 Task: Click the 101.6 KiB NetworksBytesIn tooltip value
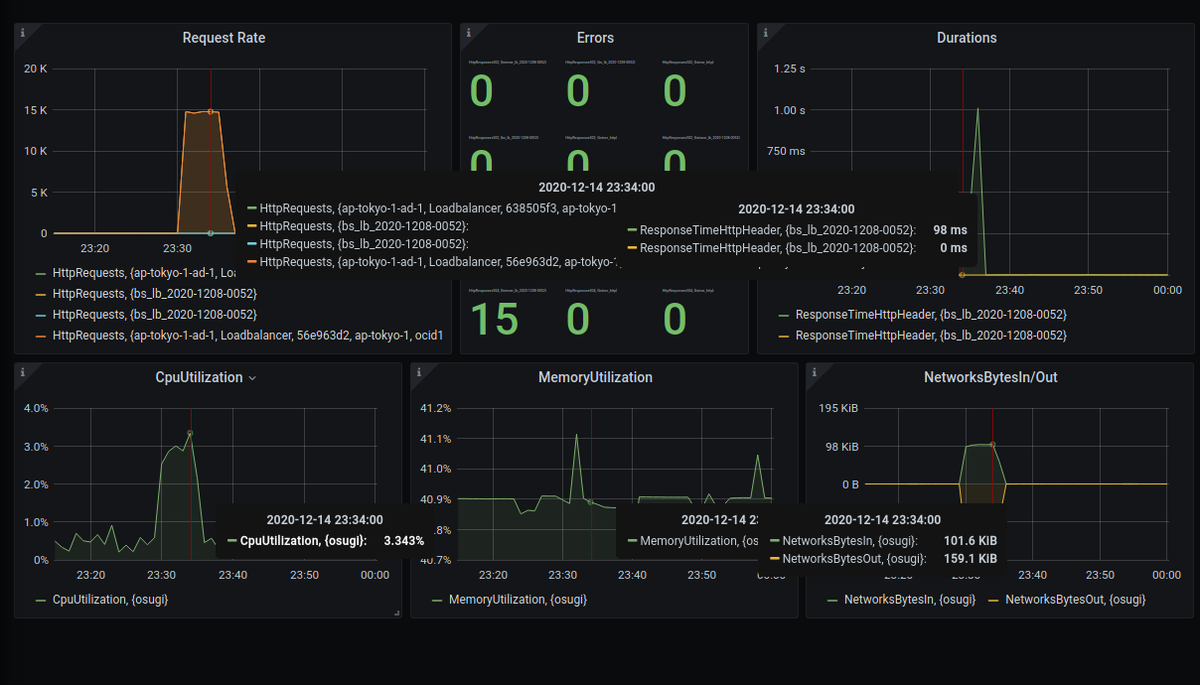(x=970, y=541)
